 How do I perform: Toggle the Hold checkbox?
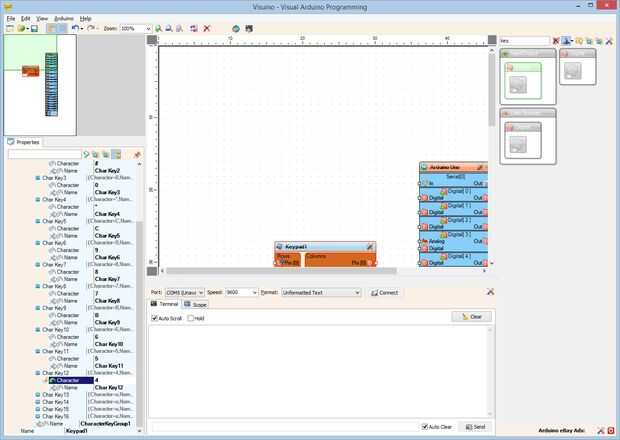(x=191, y=318)
